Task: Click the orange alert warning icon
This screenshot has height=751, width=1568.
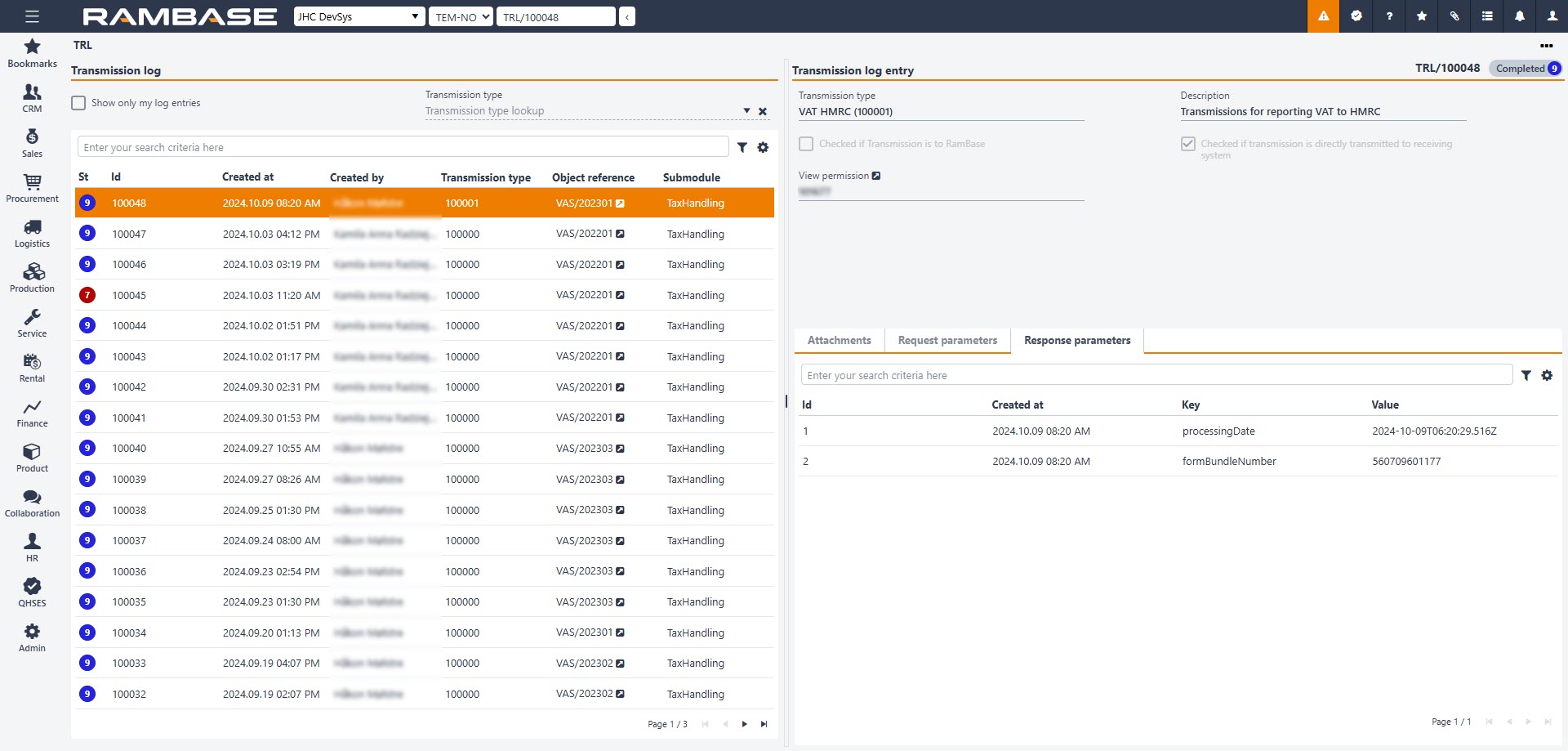Action: [x=1323, y=16]
